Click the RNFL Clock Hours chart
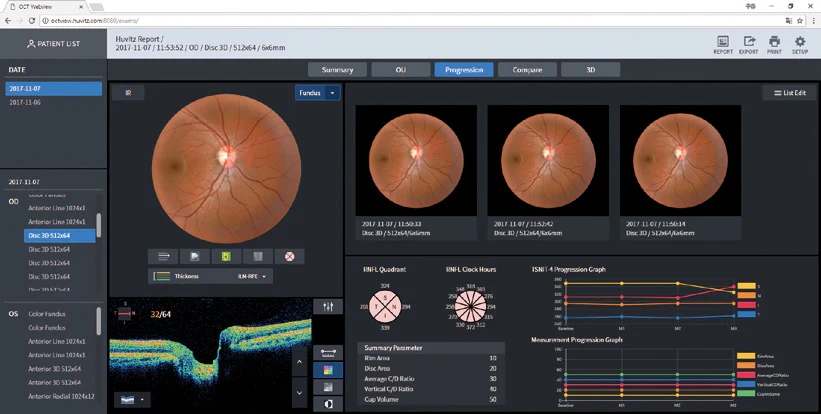This screenshot has width=821, height=414. point(470,306)
